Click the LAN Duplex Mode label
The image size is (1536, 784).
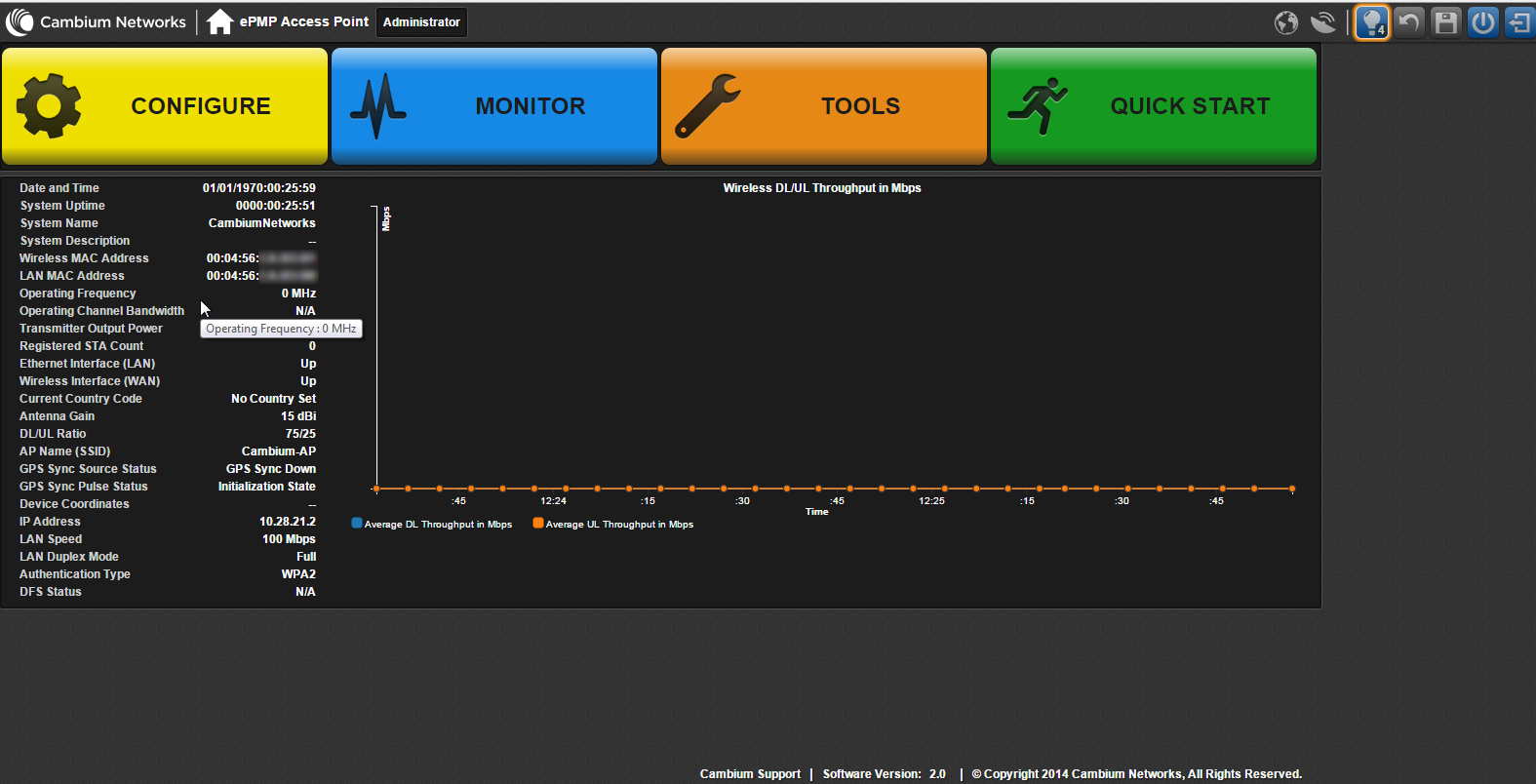point(69,557)
